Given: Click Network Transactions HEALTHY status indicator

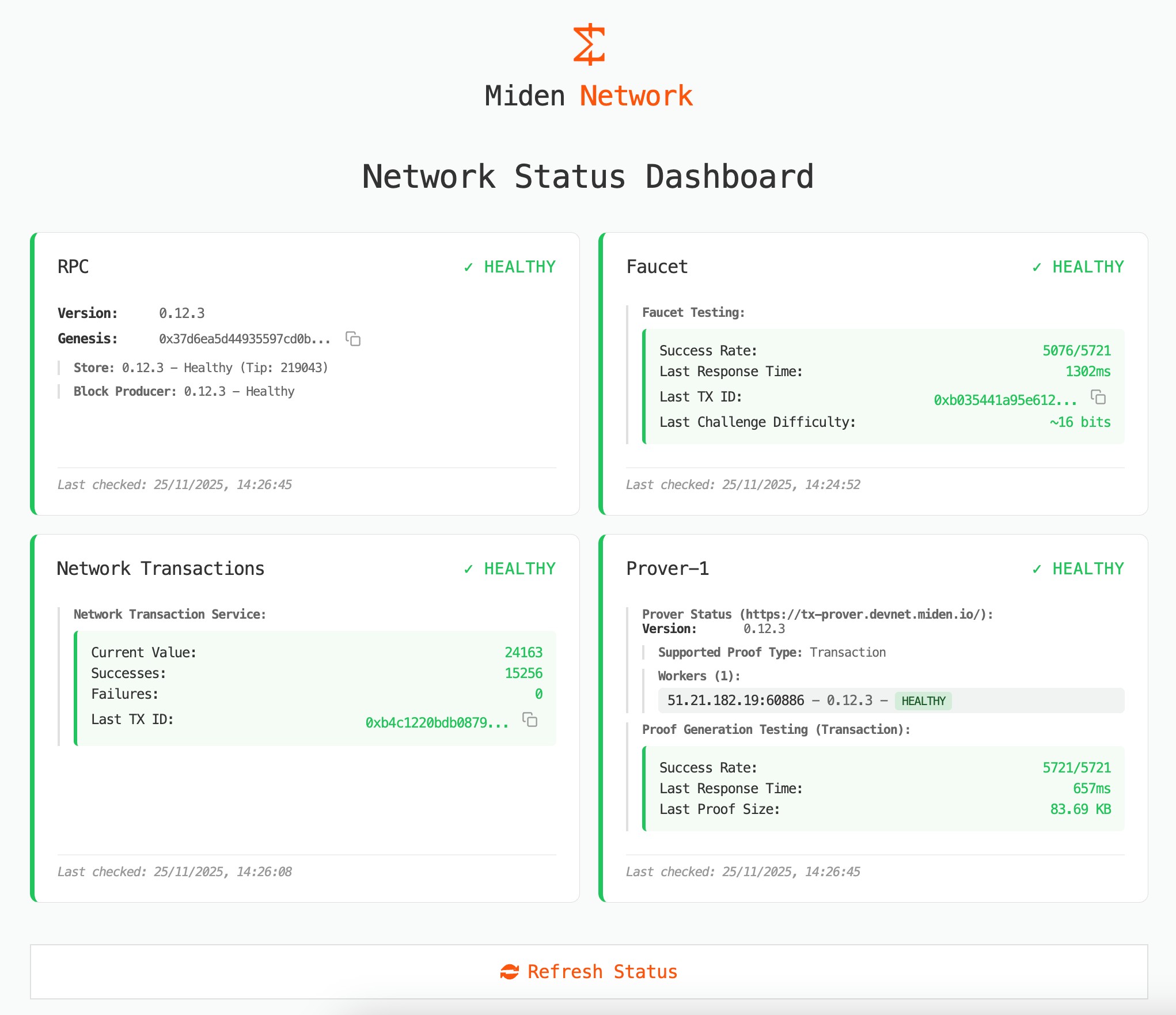Looking at the screenshot, I should pos(510,569).
